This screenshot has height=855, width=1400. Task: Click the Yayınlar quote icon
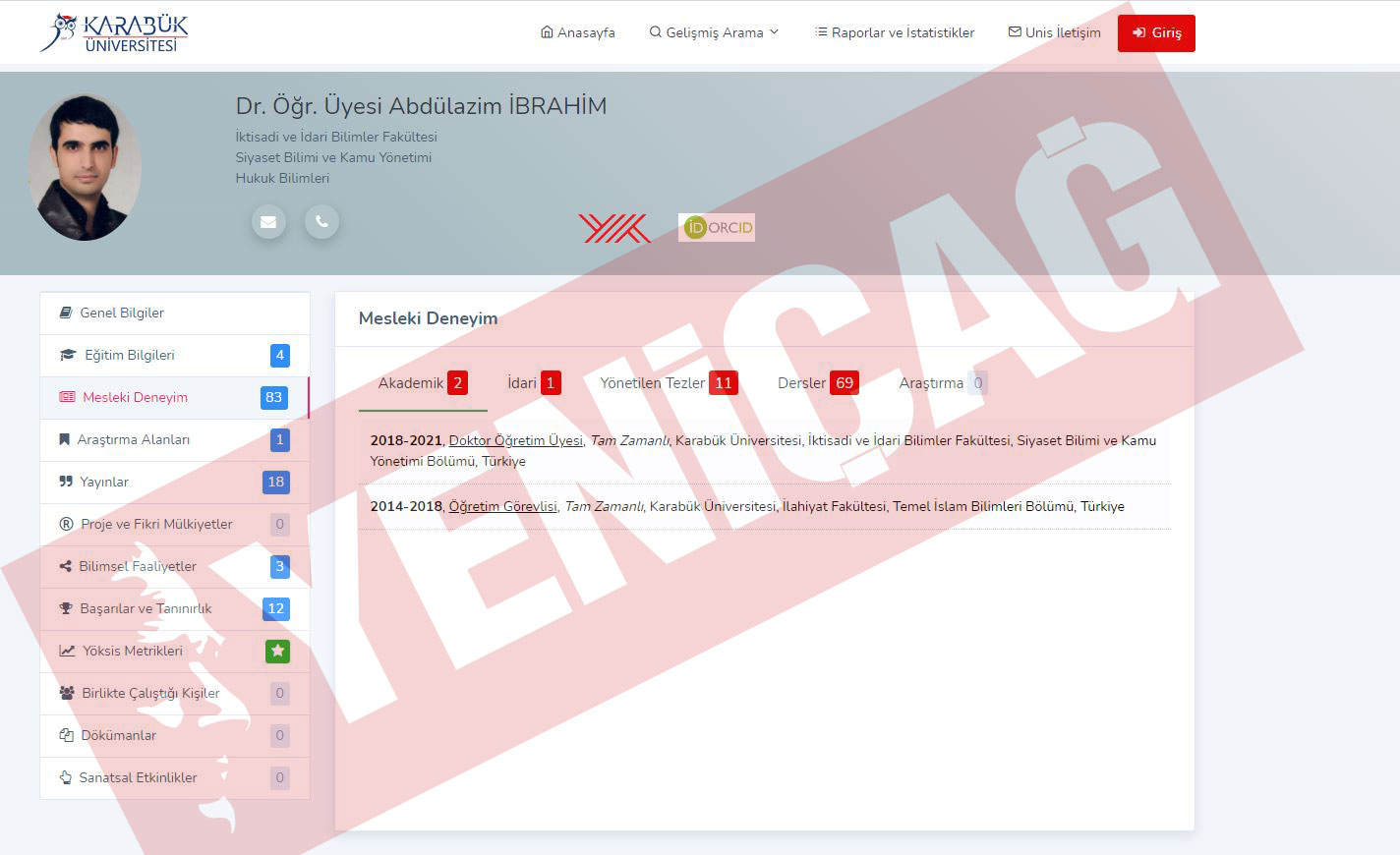coord(66,482)
